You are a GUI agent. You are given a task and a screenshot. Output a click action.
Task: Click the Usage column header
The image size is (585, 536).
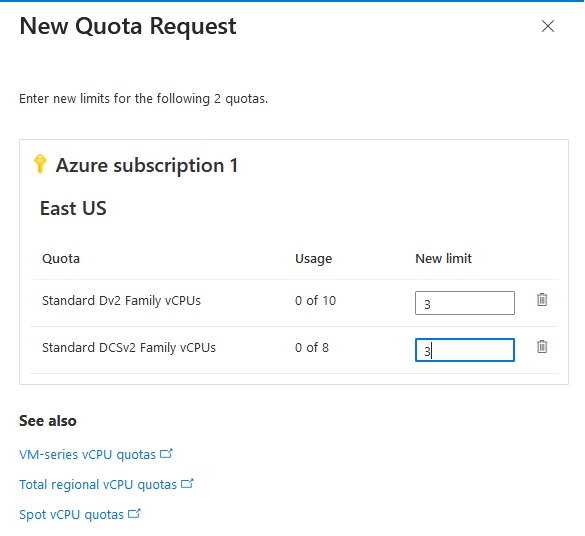[x=313, y=259]
